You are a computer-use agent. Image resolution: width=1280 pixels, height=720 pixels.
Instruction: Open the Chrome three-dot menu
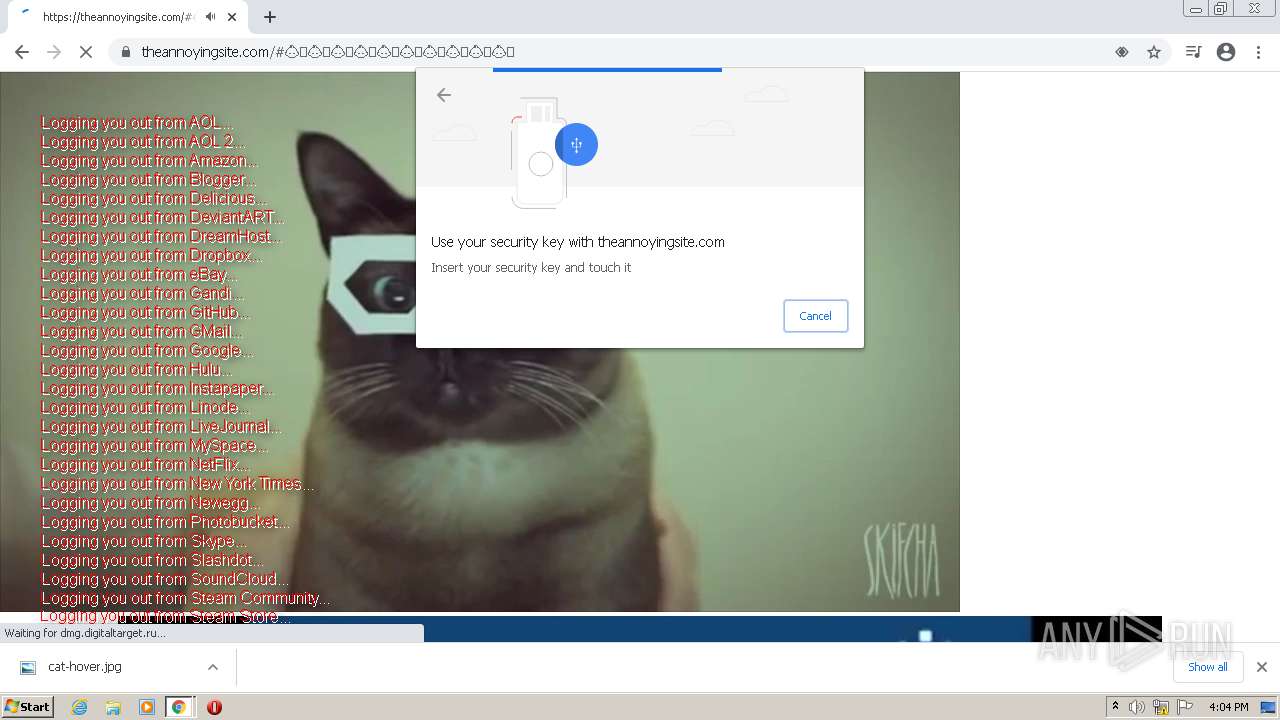[x=1259, y=52]
